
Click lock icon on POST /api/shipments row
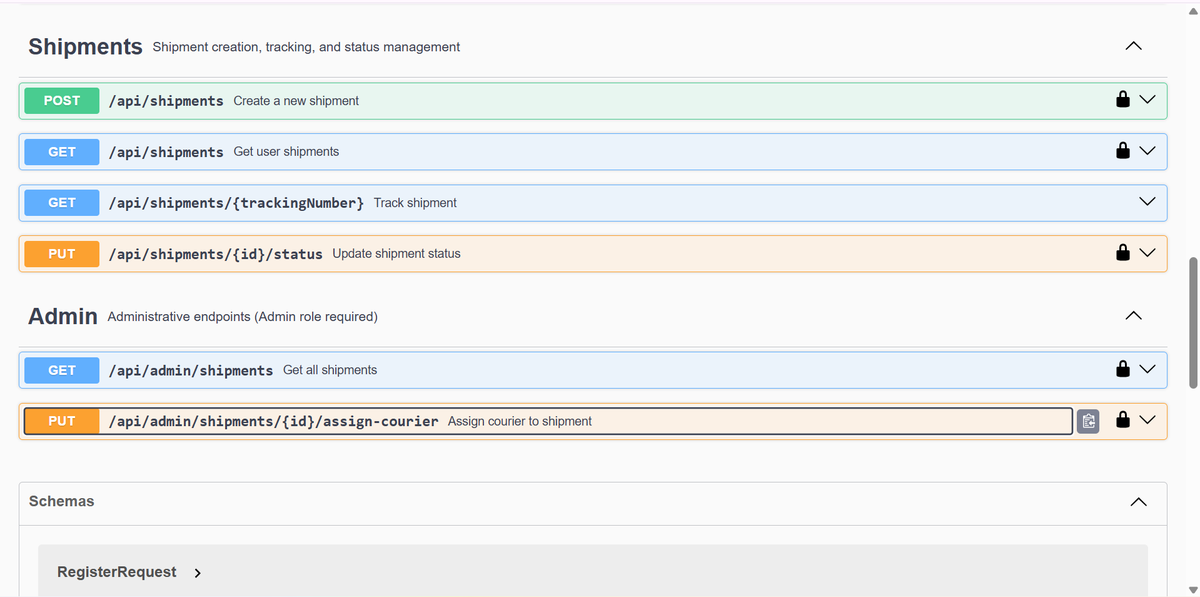tap(1123, 100)
